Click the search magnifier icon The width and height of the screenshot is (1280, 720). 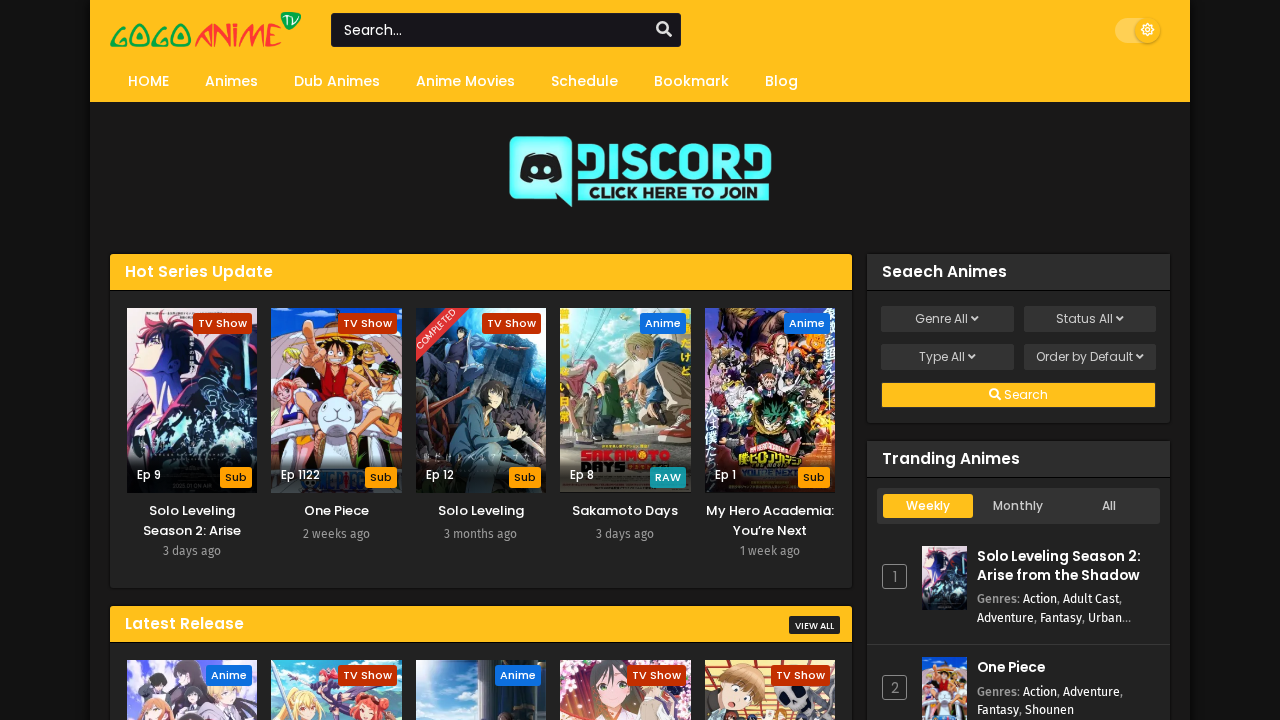pos(663,29)
